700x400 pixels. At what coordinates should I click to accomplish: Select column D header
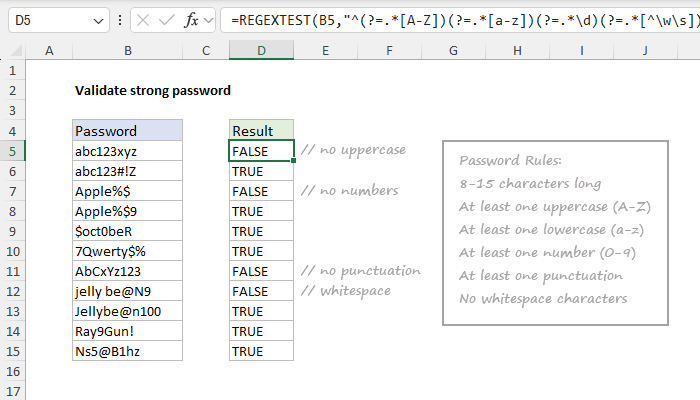tap(261, 50)
